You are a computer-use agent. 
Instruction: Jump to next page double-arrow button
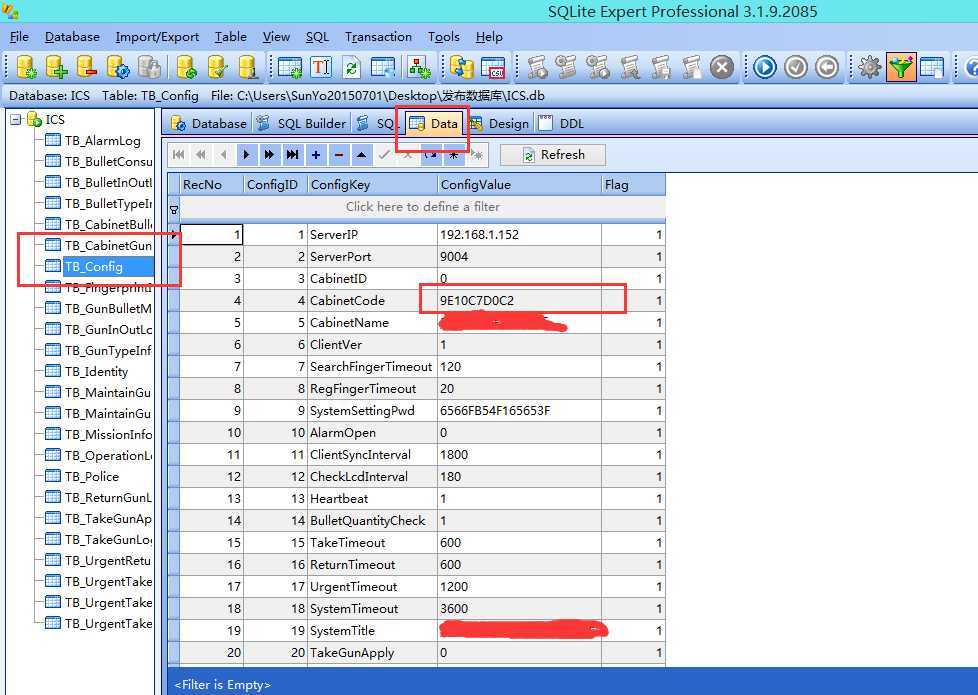click(269, 155)
